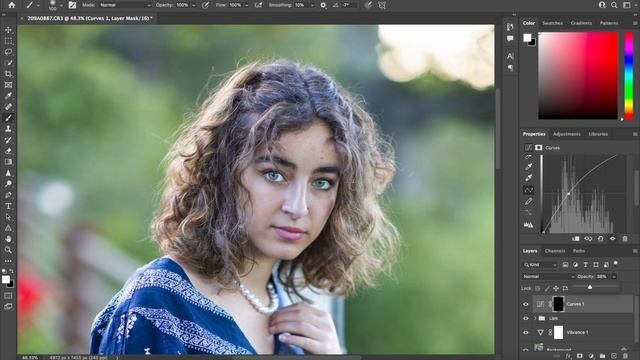Open smoothing options gear icon
Screen dimensions: 640x360
[x=323, y=5]
